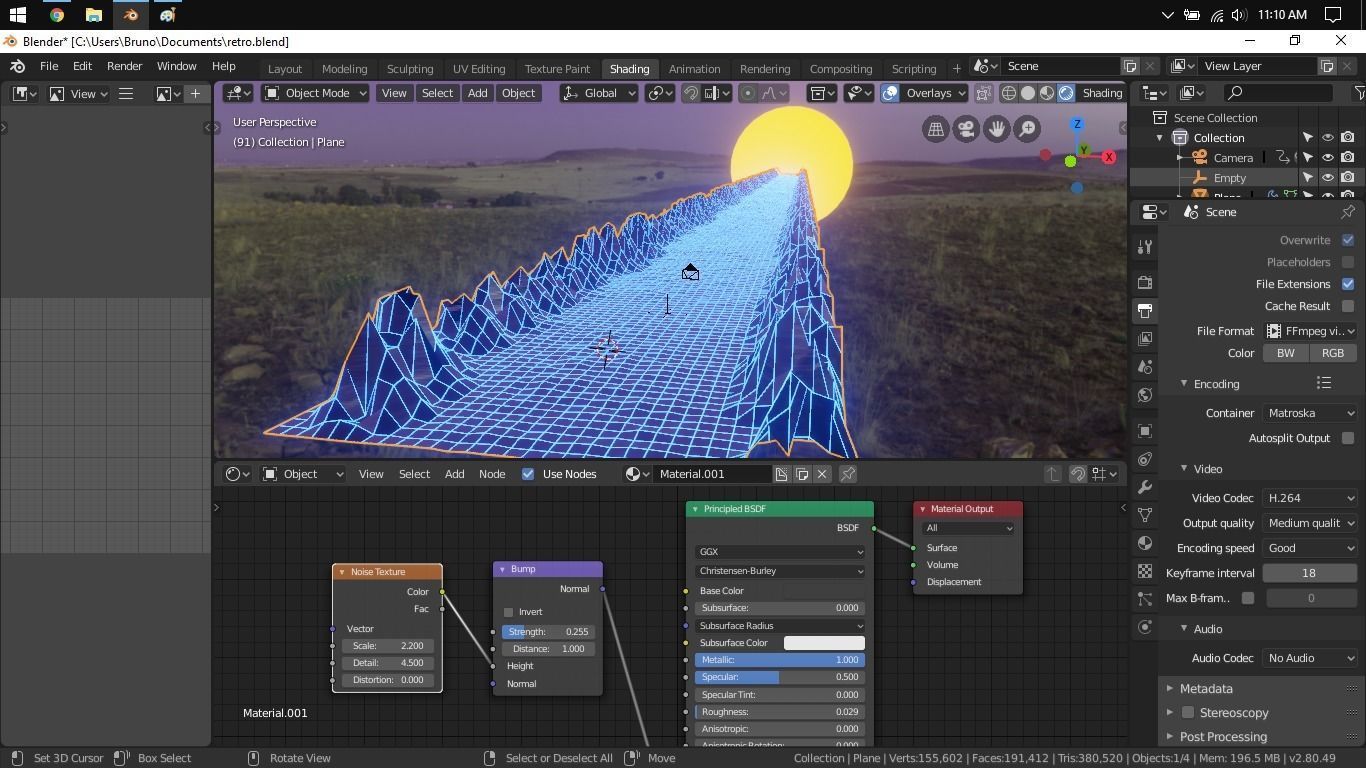Switch to the Compositing workspace tab

[841, 69]
